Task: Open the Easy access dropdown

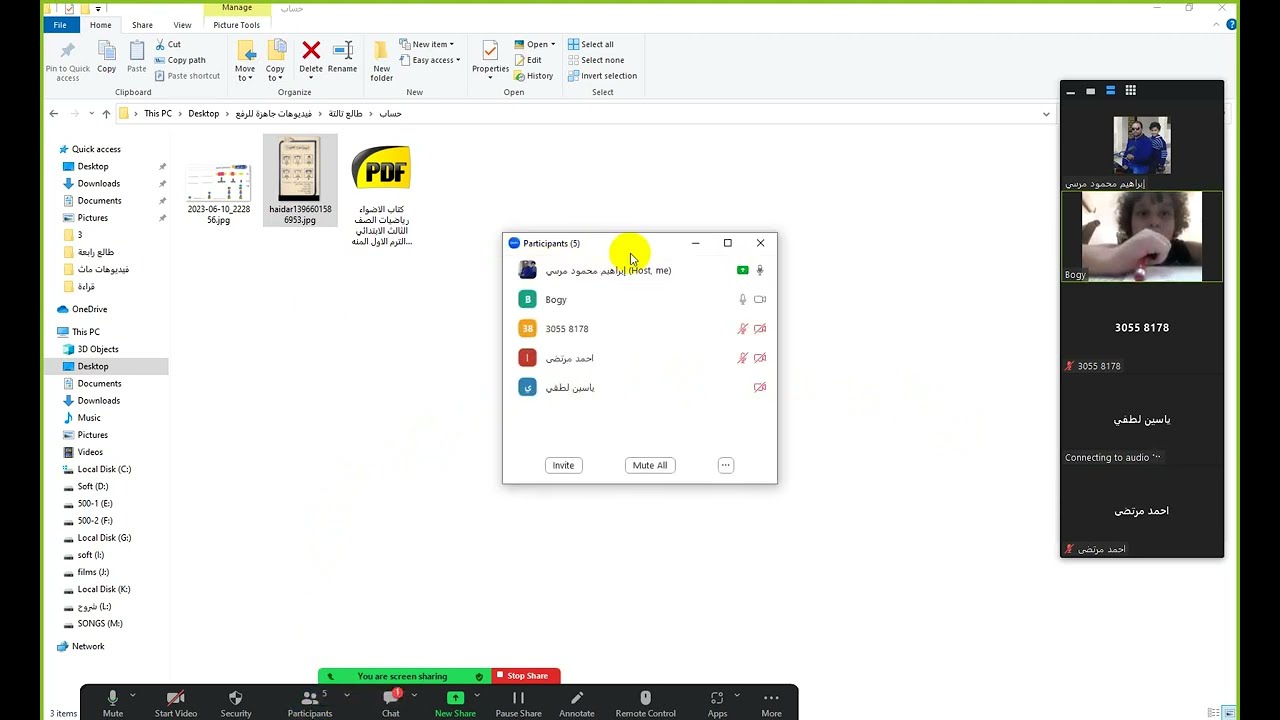Action: coord(430,60)
